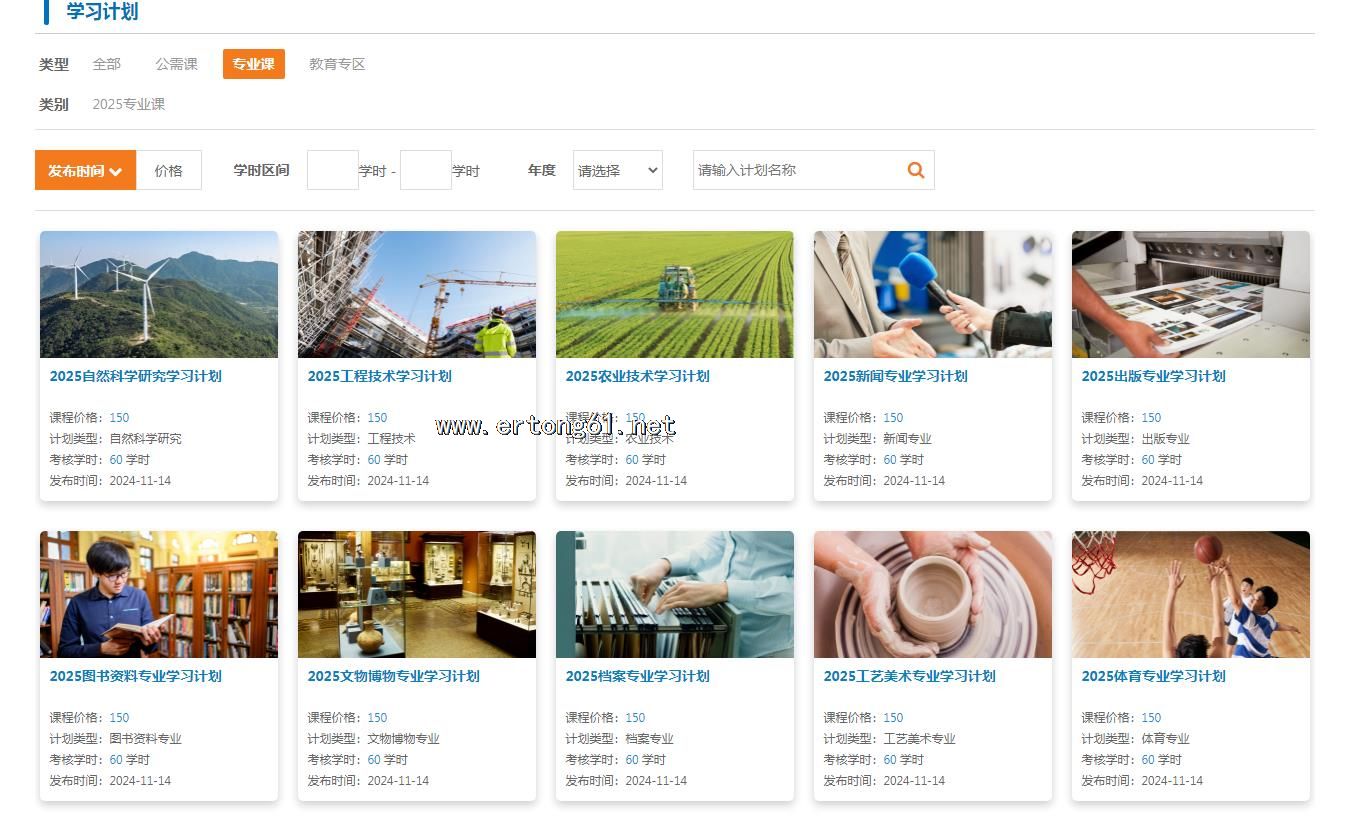
Task: Sort by 发布时间 descending button
Action: click(85, 171)
